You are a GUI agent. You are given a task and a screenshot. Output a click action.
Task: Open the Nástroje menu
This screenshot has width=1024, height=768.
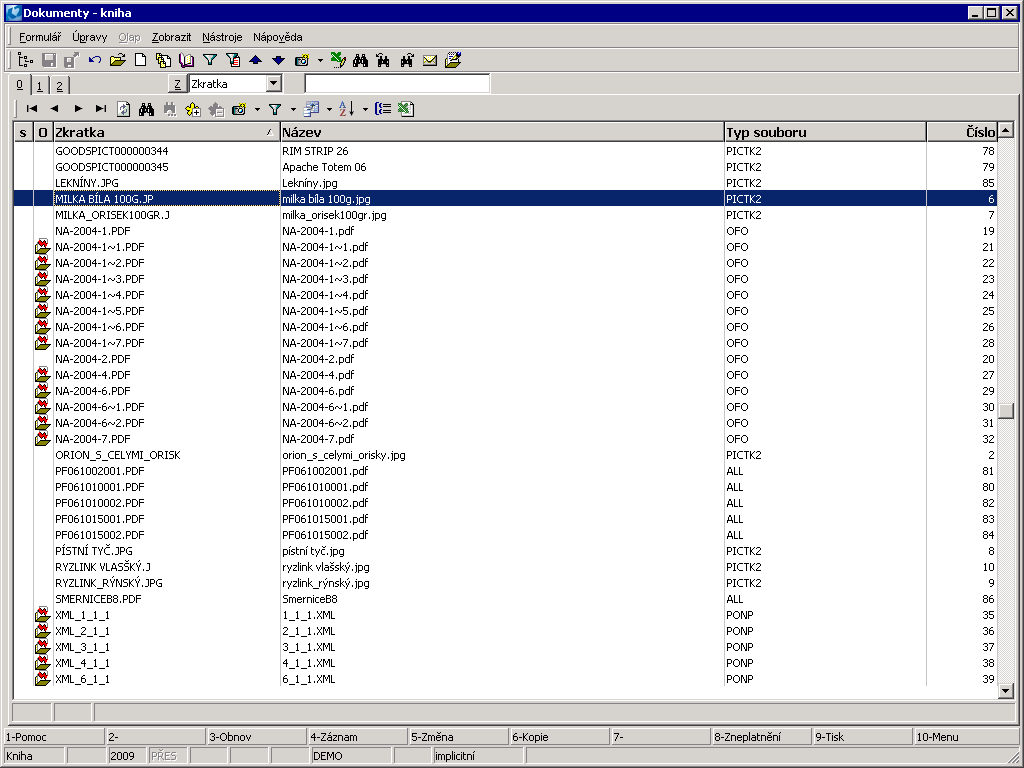click(222, 37)
